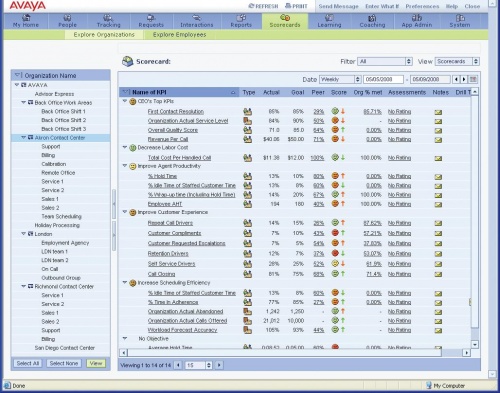The width and height of the screenshot is (500, 393).
Task: Go to previous date period arrow
Action: [456, 79]
